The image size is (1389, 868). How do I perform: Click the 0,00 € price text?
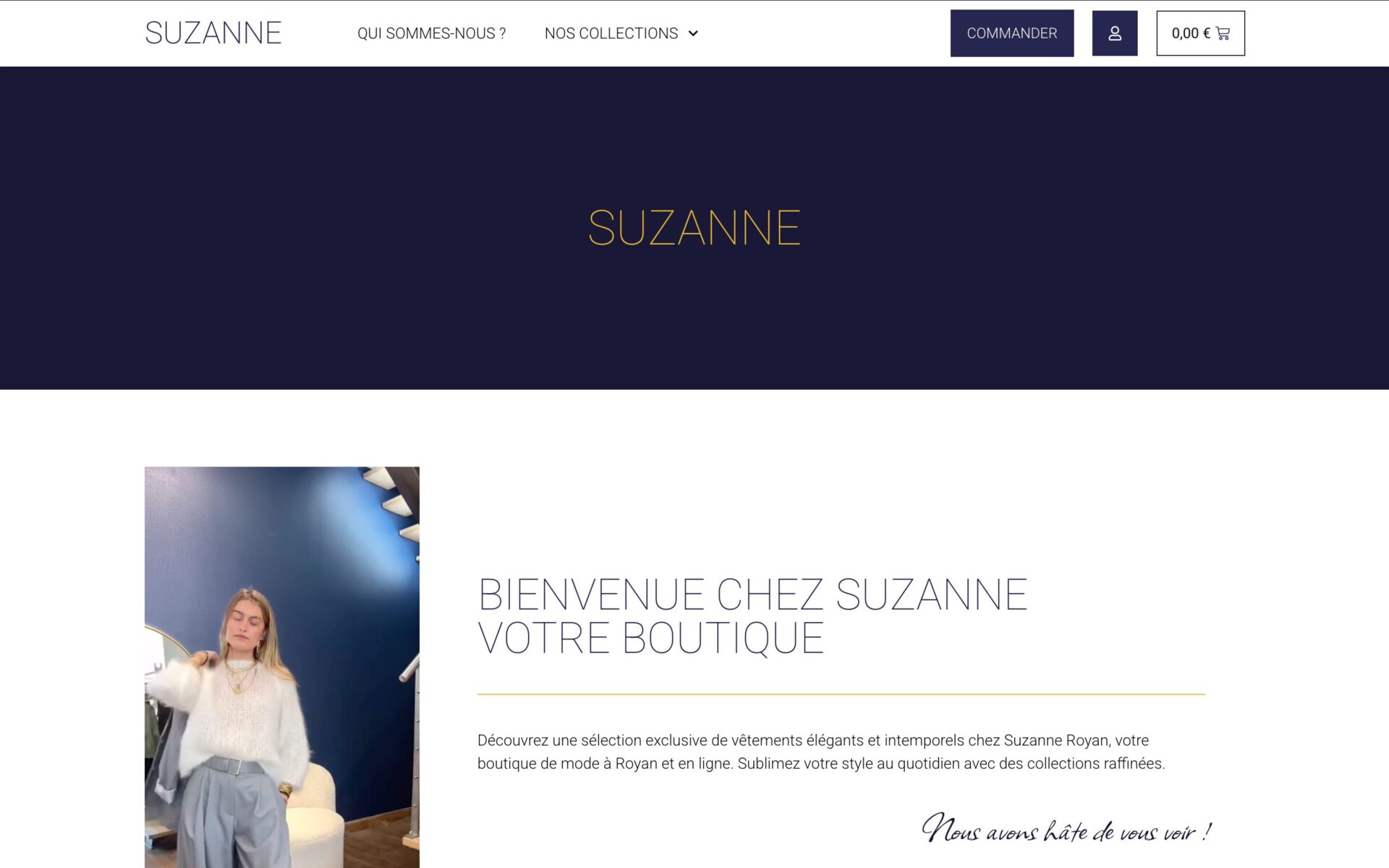[x=1190, y=33]
